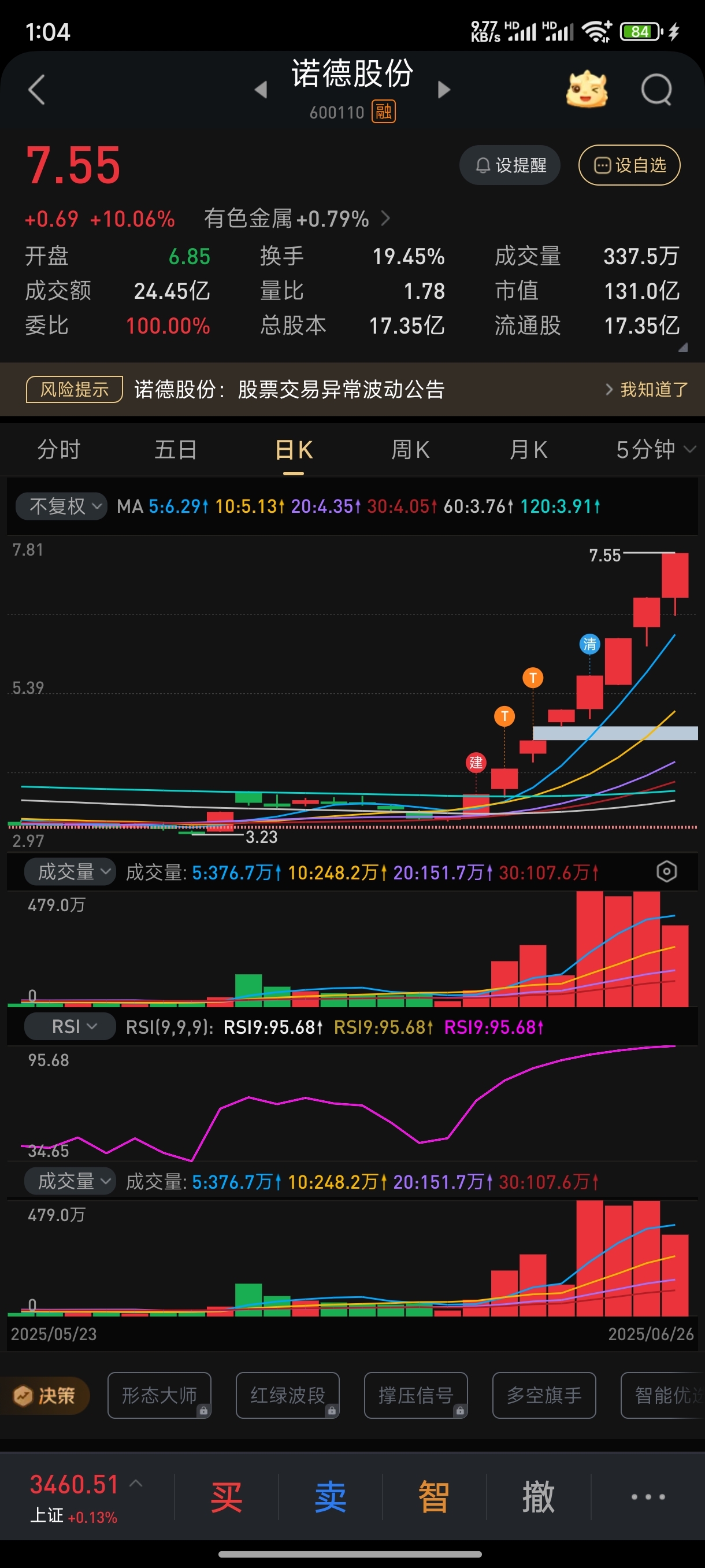Open second 成交量 dropdown below RSI
This screenshot has height=1568, width=705.
pos(70,1181)
